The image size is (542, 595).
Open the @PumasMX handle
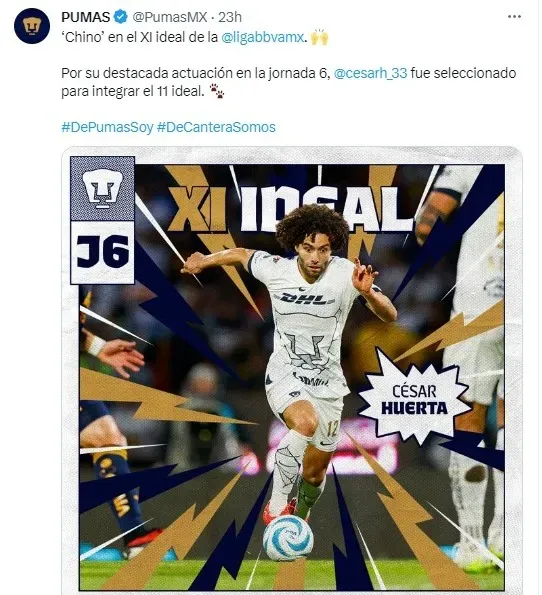(170, 17)
